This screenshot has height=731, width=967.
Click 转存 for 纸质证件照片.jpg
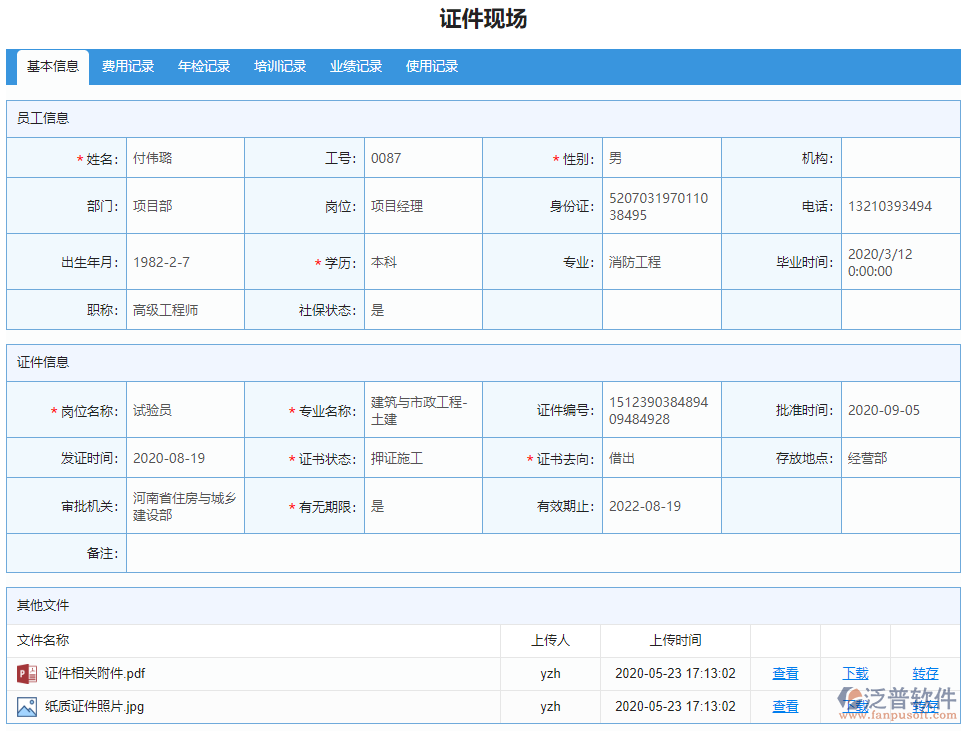[924, 706]
